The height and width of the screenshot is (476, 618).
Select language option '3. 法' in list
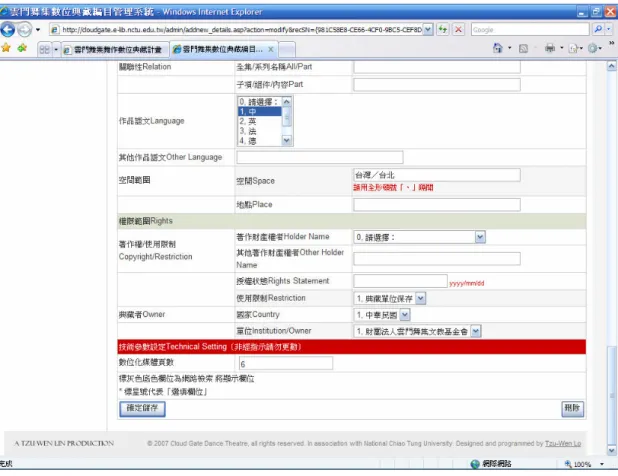tap(259, 131)
